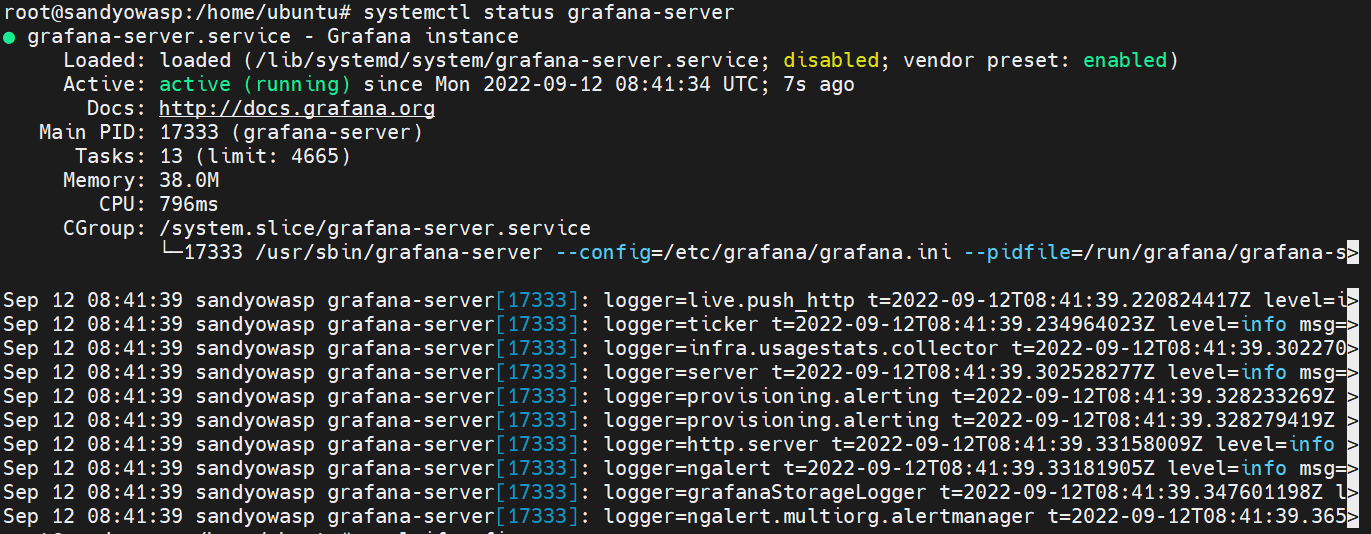Click the tree branch glyph before 17333
This screenshot has width=1371, height=534.
(170, 253)
